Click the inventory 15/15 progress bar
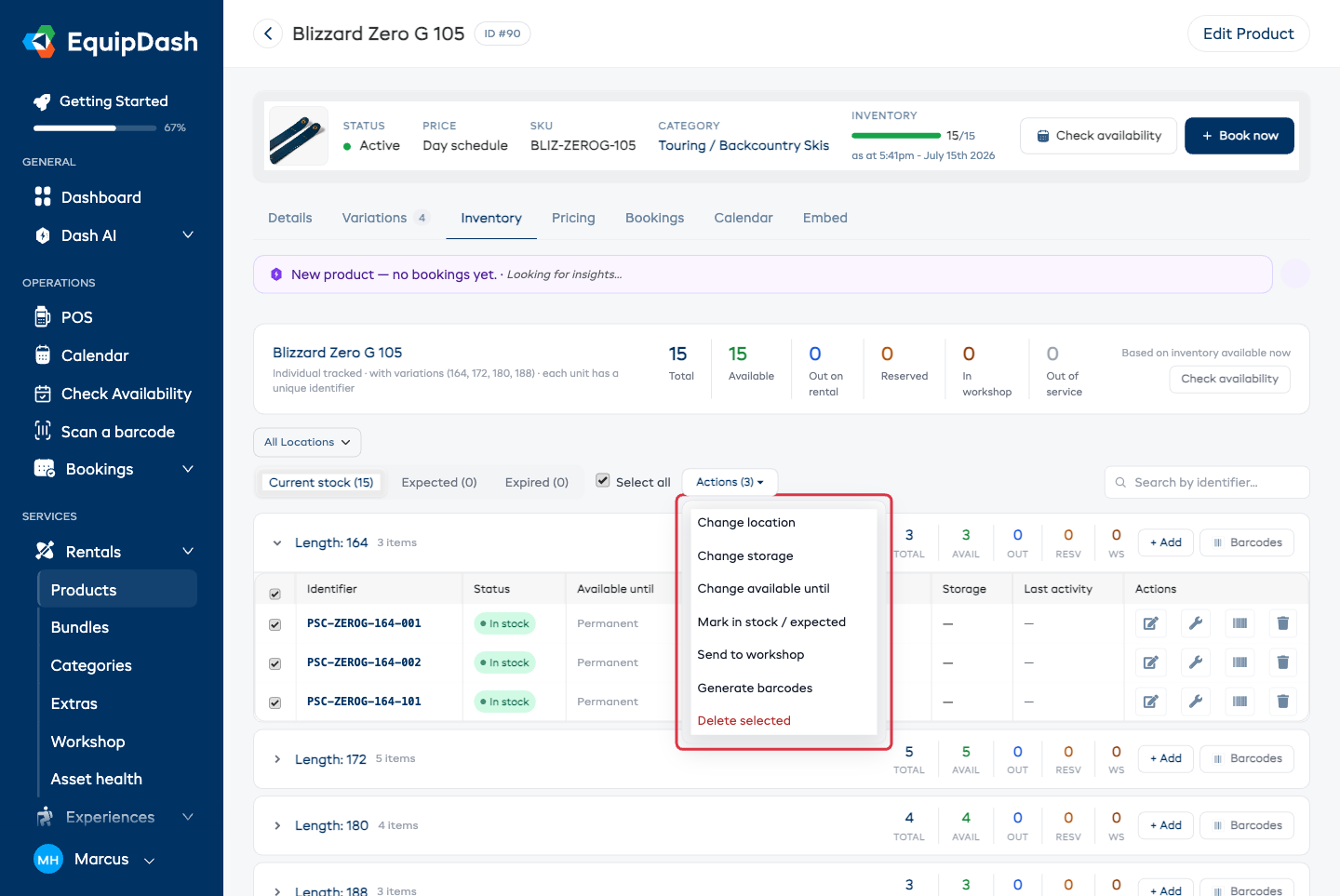This screenshot has height=896, width=1340. point(896,136)
